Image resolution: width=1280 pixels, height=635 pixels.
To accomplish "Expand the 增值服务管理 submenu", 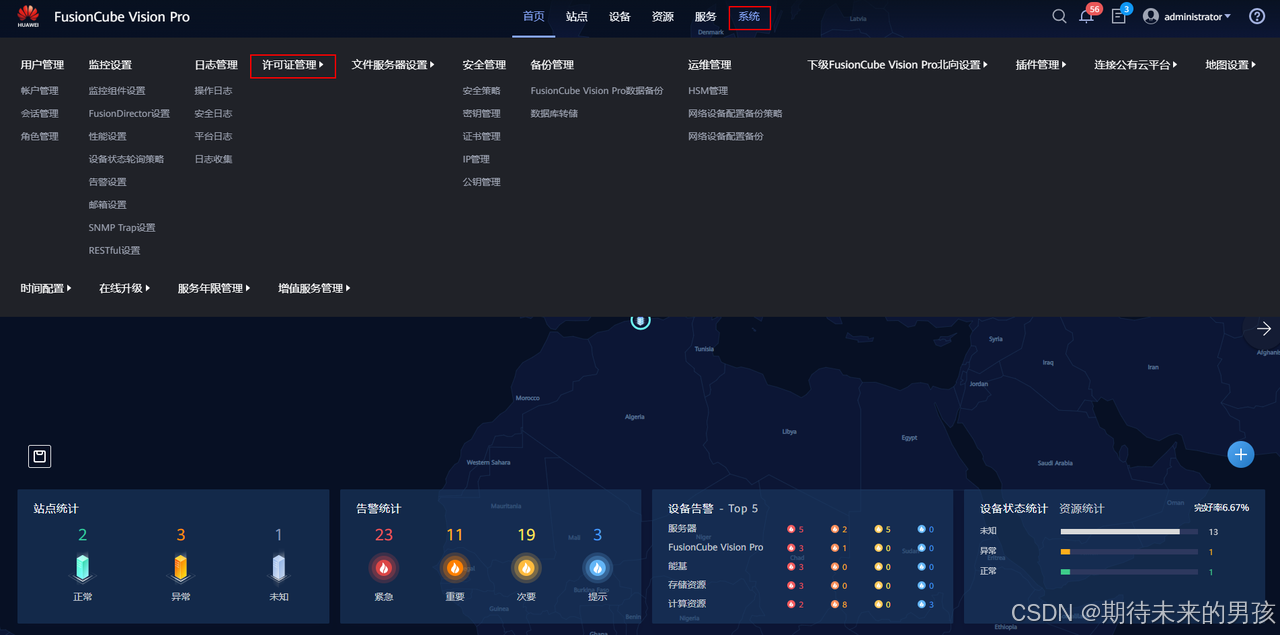I will tap(314, 288).
